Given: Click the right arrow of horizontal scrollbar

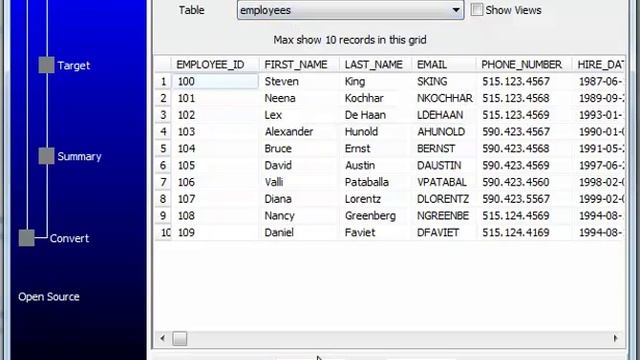Looking at the screenshot, I should [616, 338].
